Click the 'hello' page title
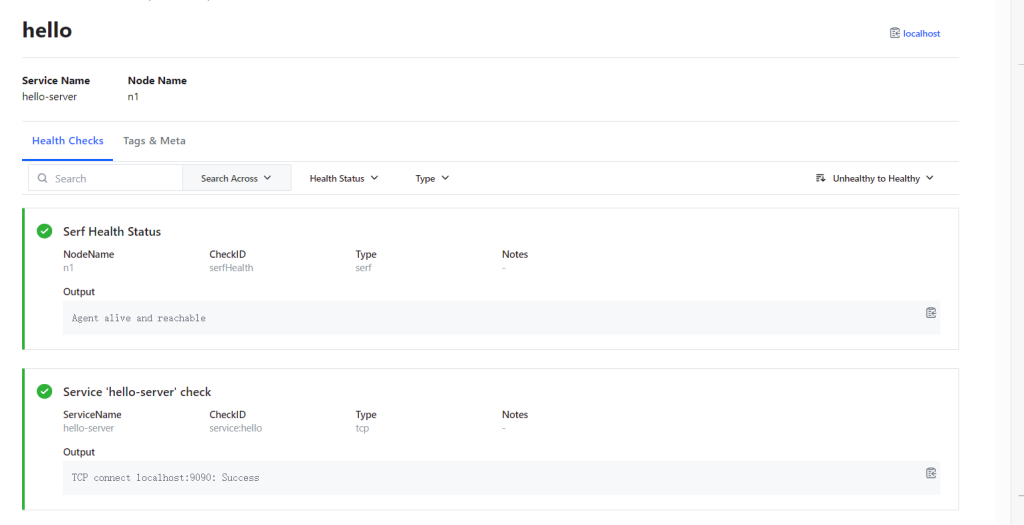The height and width of the screenshot is (525, 1024). pos(47,30)
